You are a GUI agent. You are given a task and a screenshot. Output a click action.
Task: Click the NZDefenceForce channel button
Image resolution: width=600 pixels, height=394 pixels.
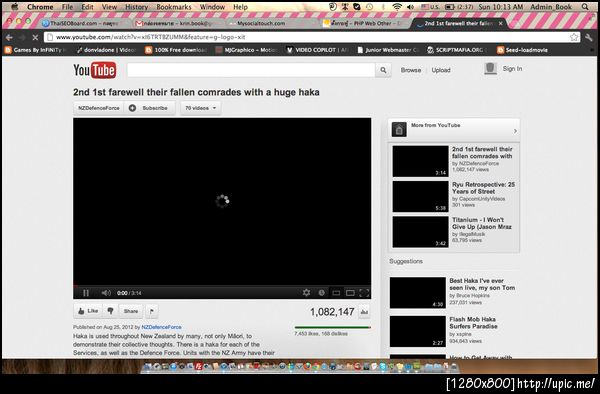coord(99,108)
